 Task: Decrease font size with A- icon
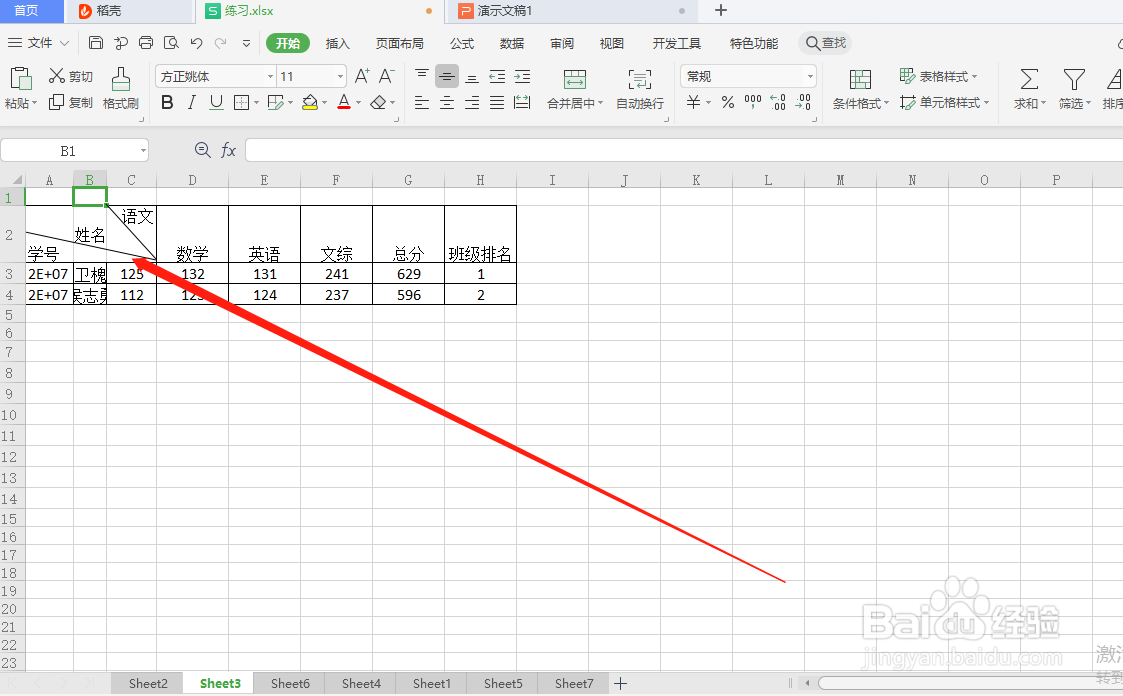pos(387,76)
